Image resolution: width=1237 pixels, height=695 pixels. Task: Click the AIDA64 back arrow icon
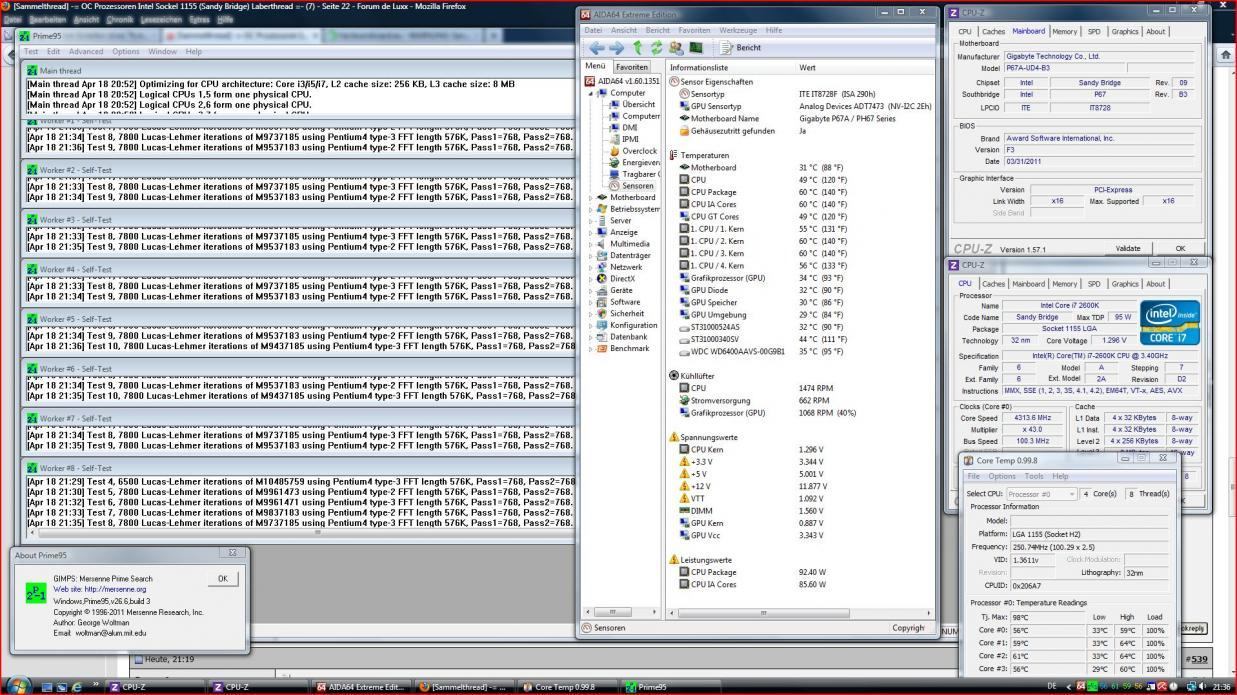[x=596, y=47]
